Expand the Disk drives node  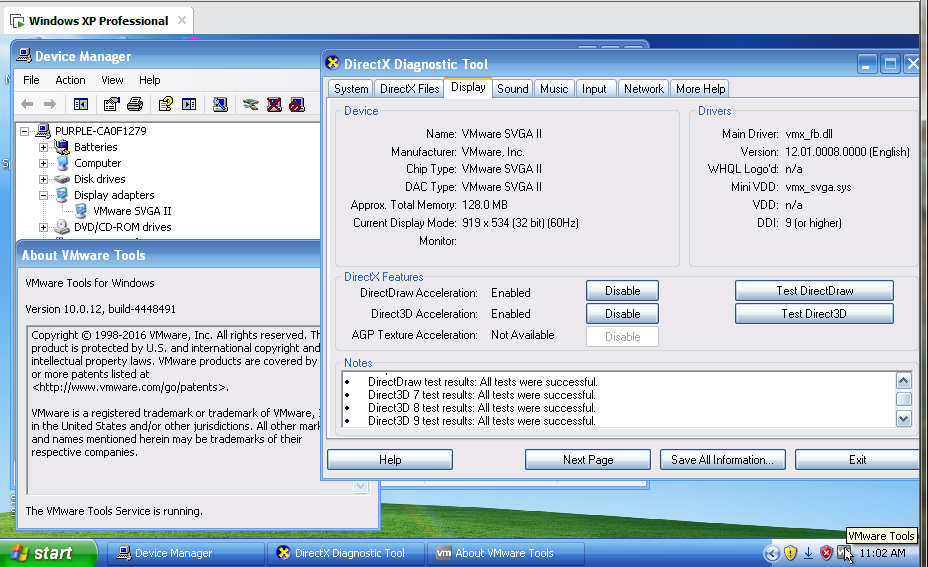click(43, 179)
